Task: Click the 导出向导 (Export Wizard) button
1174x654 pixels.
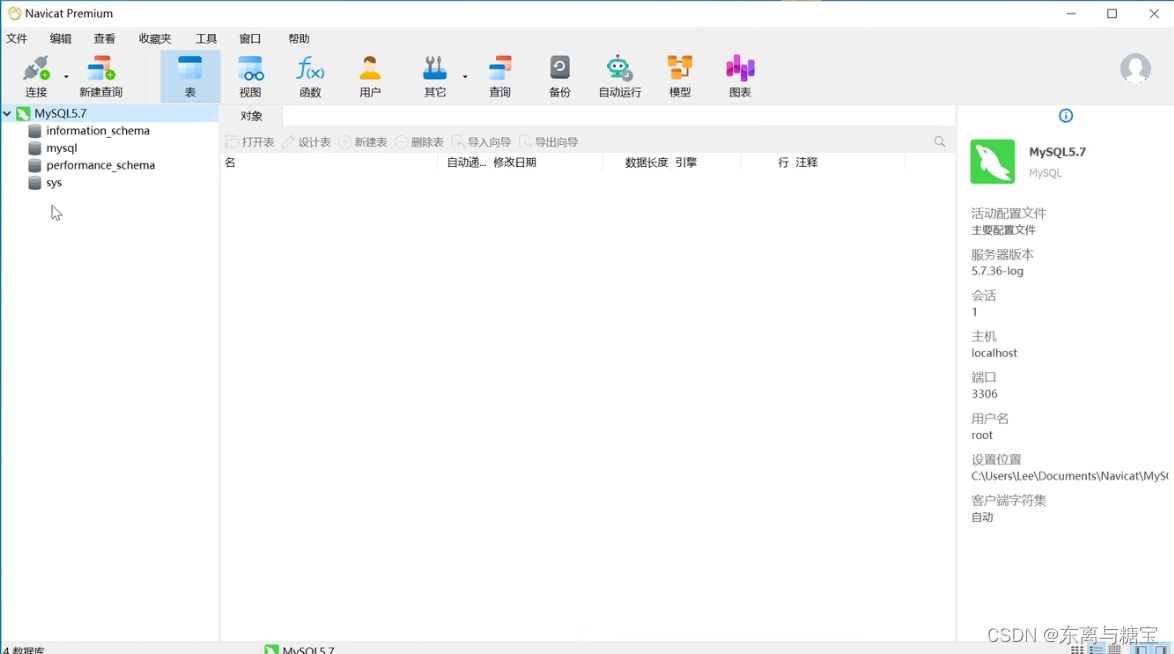Action: pos(548,142)
